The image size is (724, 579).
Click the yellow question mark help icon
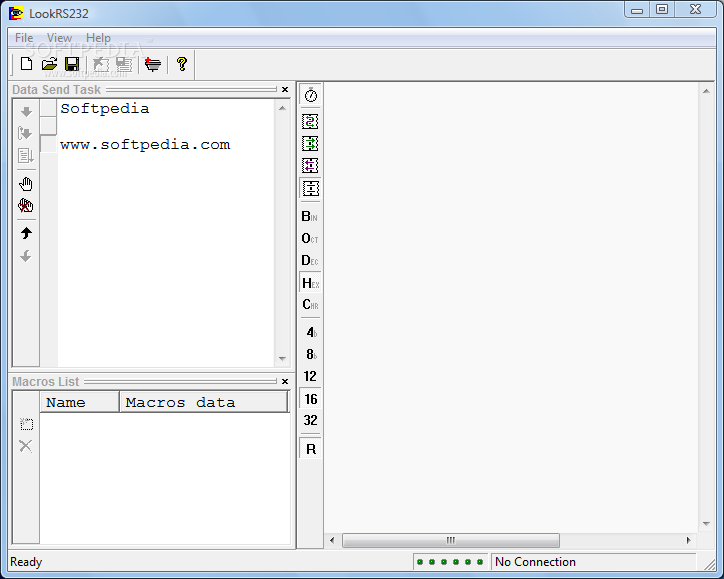click(182, 64)
